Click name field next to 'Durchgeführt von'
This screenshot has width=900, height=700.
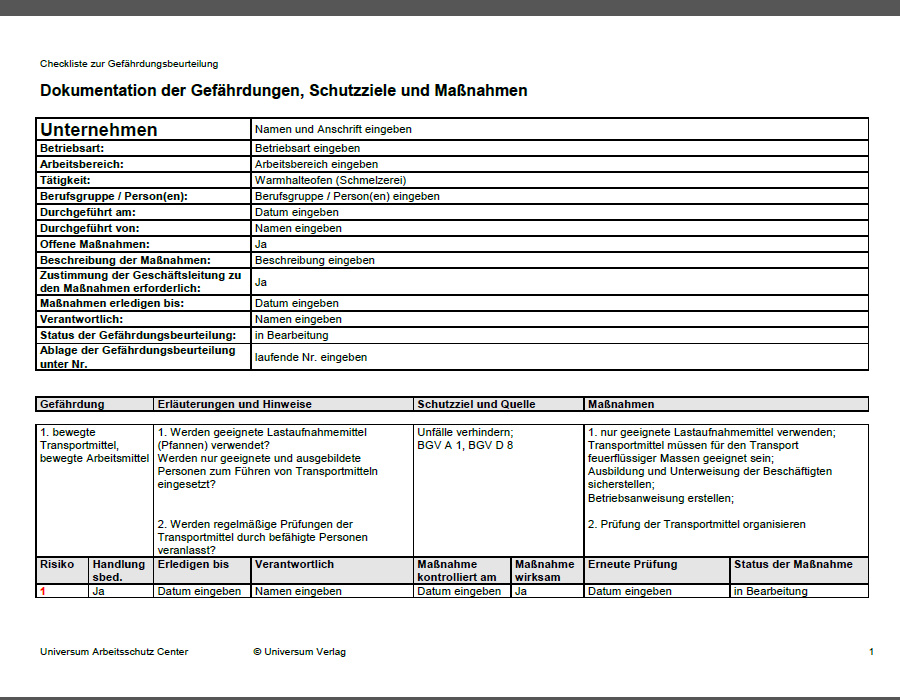(x=560, y=228)
